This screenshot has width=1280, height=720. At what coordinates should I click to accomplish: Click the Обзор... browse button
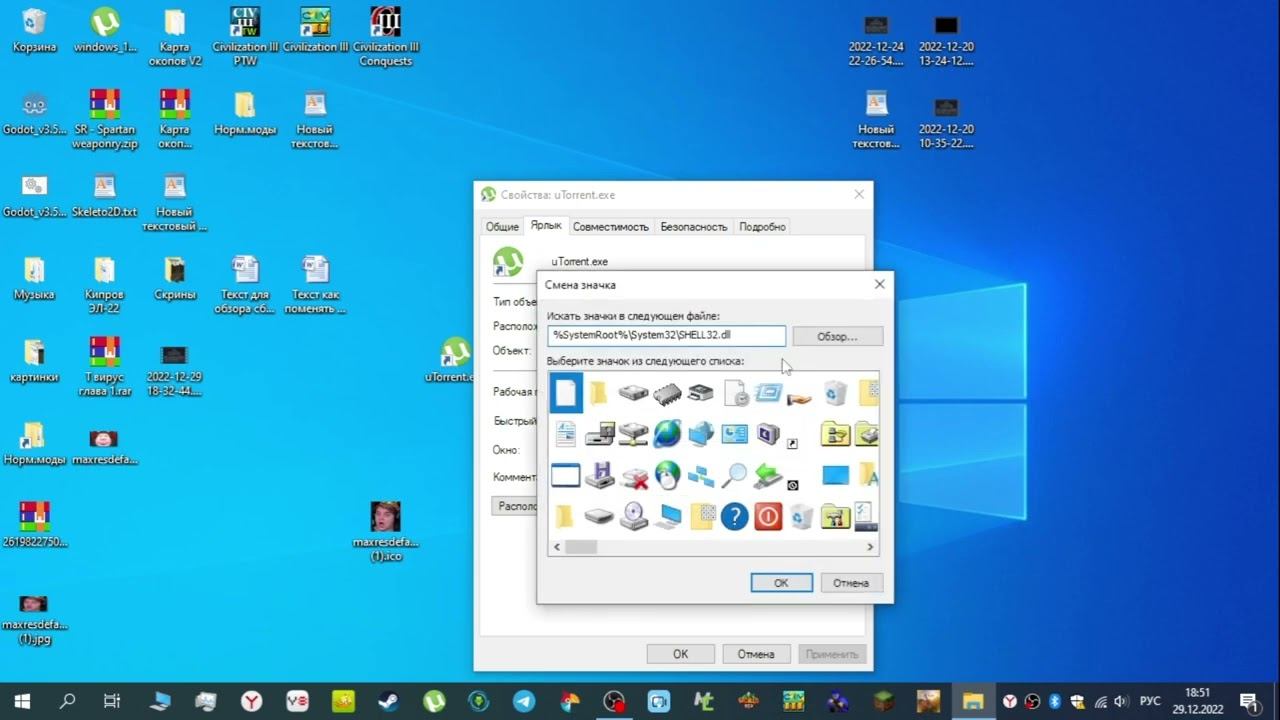coord(837,336)
